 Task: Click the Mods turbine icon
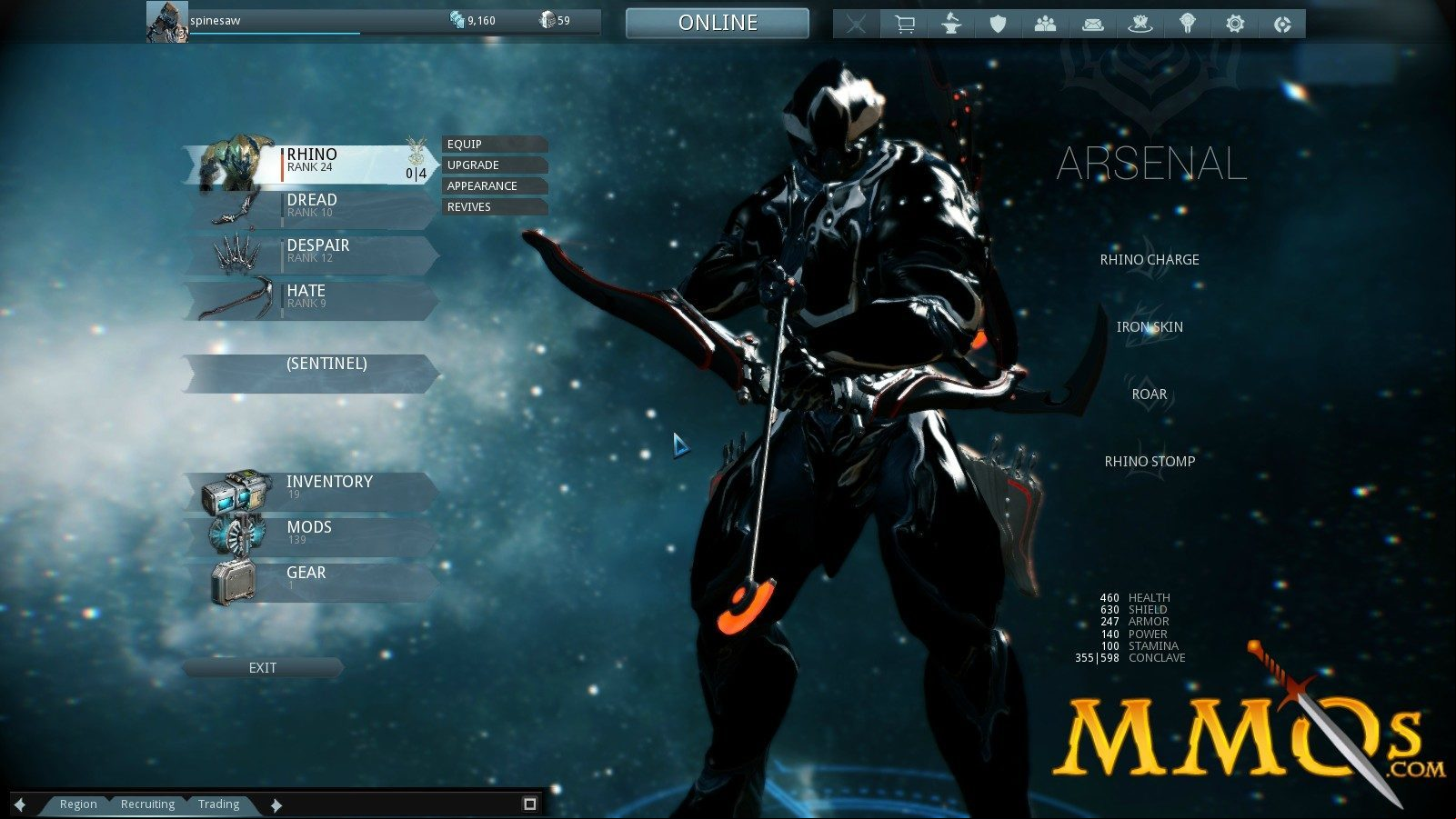[x=237, y=536]
